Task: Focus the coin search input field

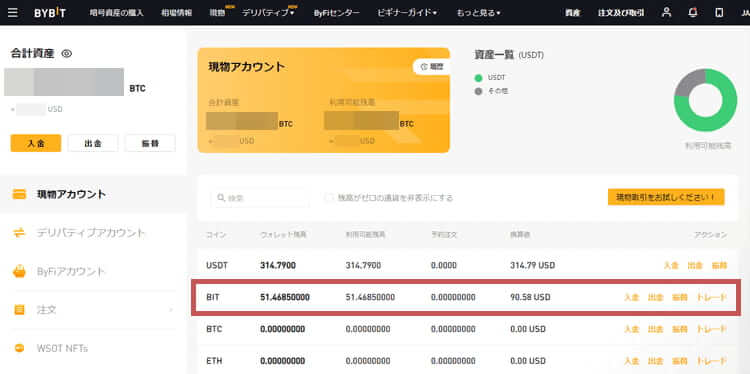Action: (260, 198)
